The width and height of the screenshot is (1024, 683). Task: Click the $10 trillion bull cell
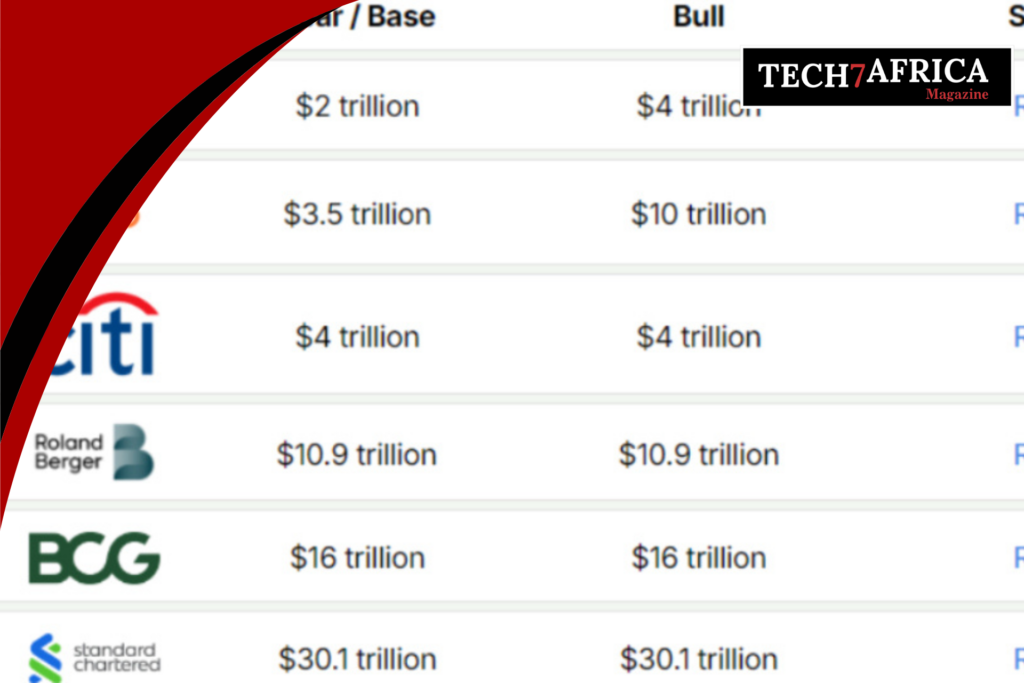[699, 214]
